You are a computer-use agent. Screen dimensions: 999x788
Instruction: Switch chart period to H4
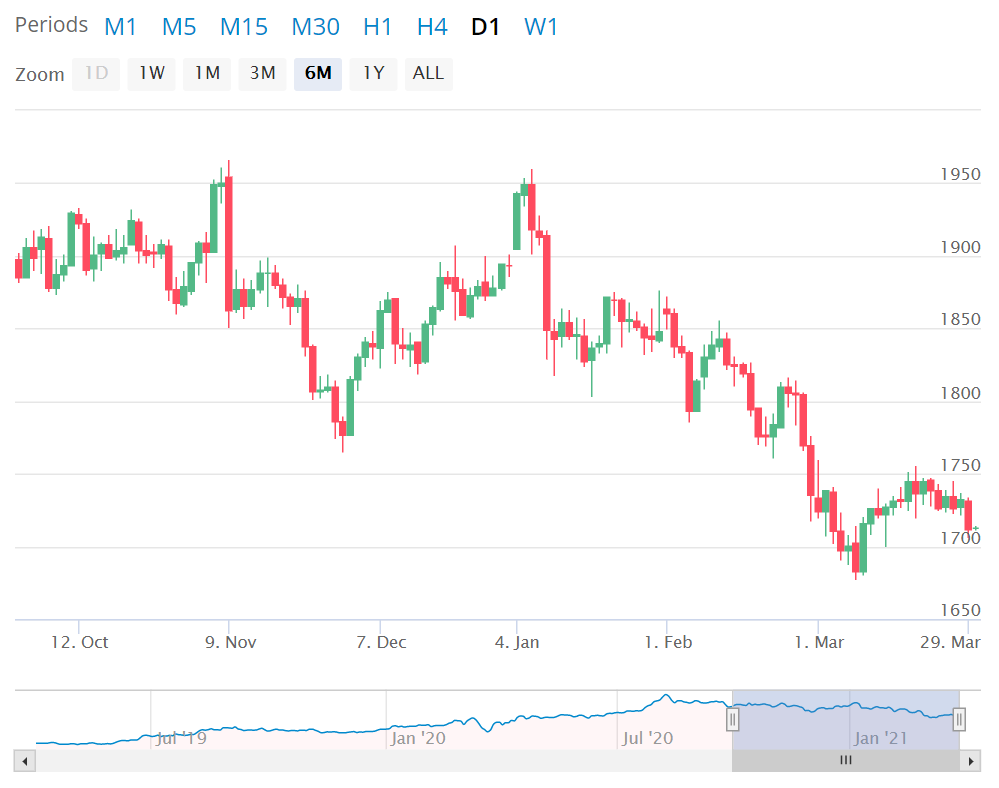pos(432,27)
